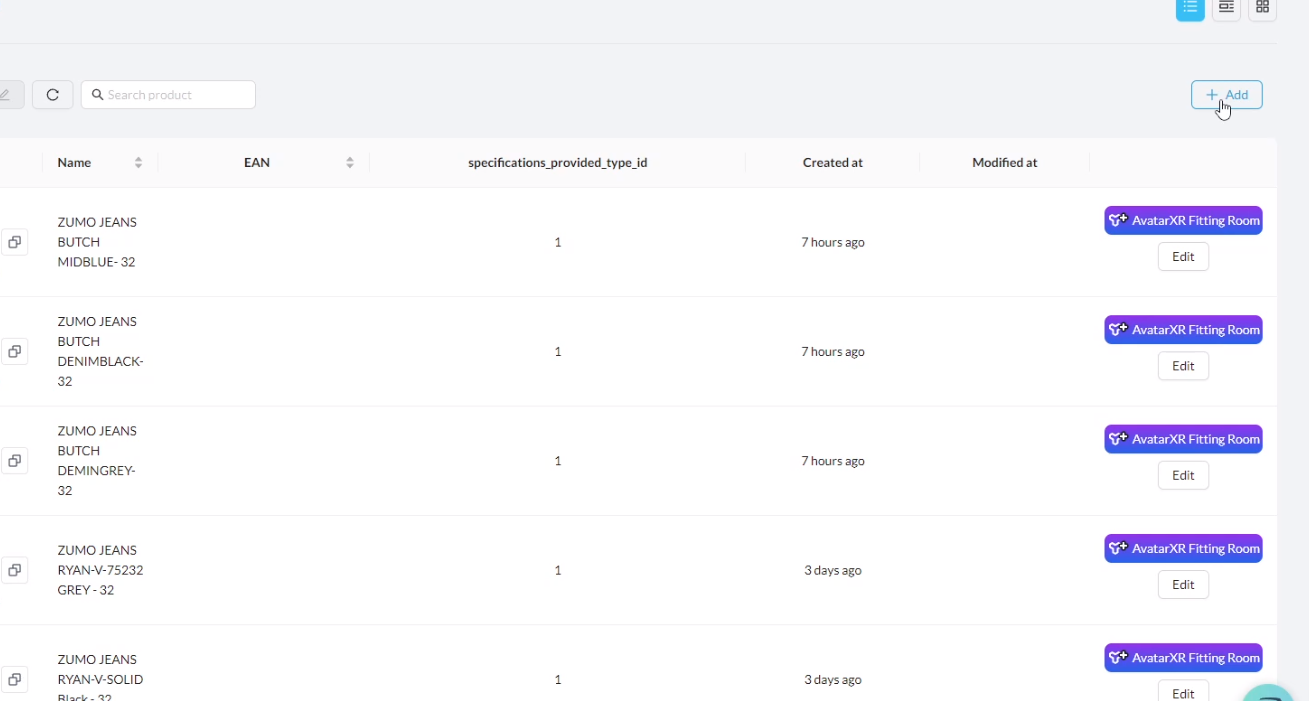
Task: Open AvatarXR Fitting Room for BUTCH DEMINGREY
Action: click(1184, 439)
